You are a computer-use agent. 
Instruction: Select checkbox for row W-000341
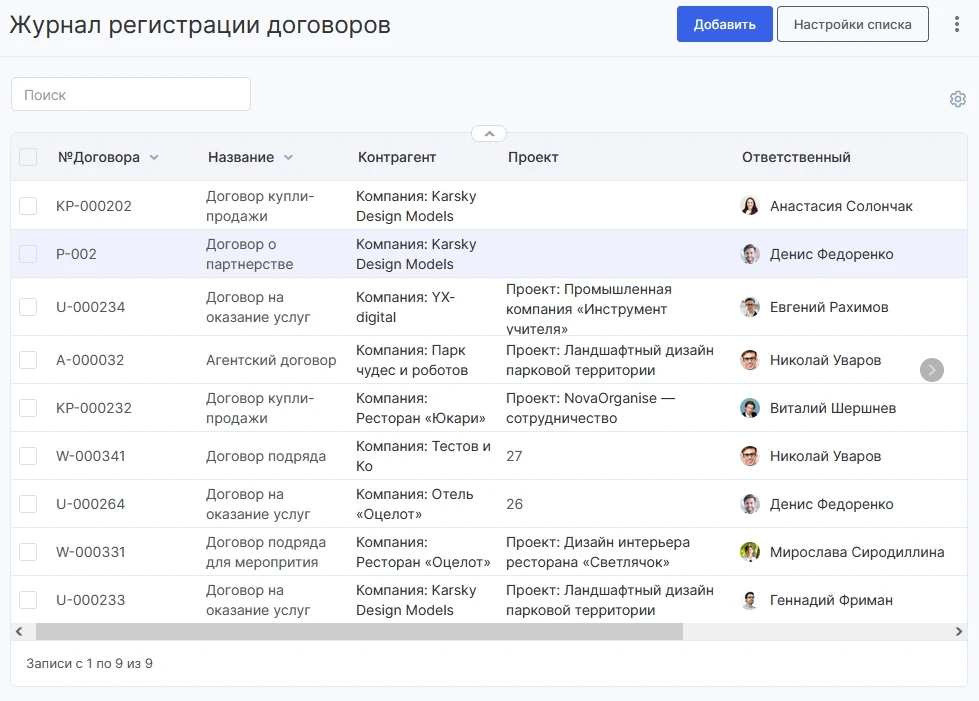[28, 456]
